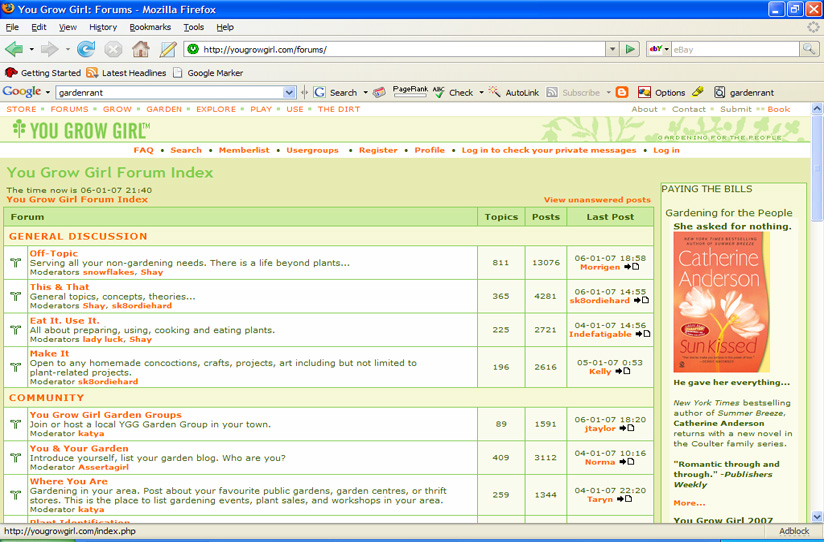Click the yellow highlighter icon
This screenshot has width=824, height=542.
[698, 92]
